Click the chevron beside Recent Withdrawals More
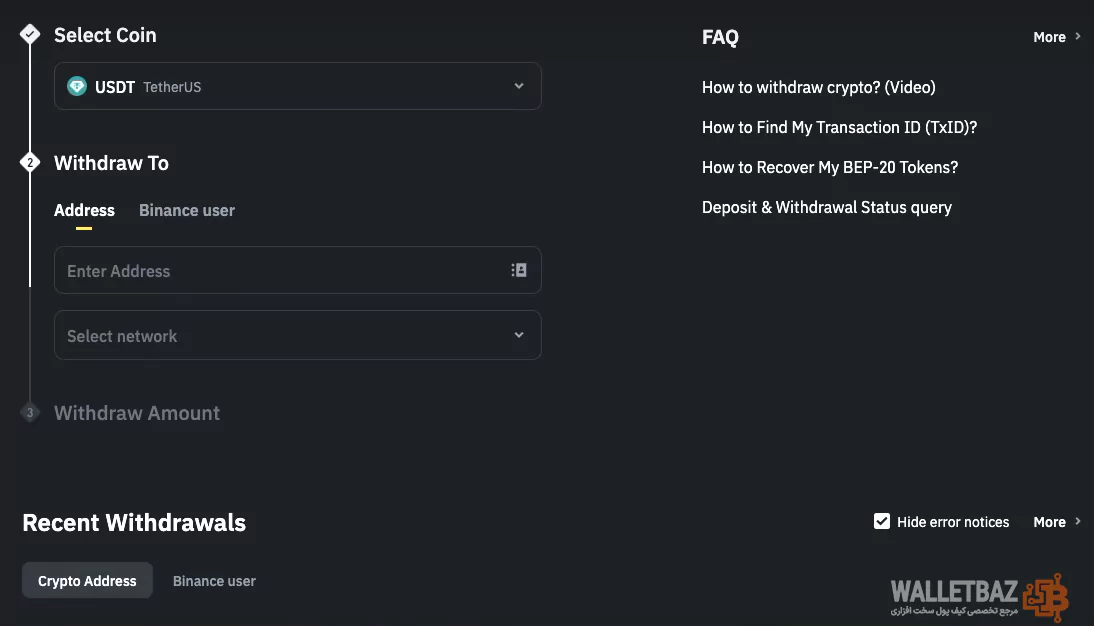 pos(1077,522)
